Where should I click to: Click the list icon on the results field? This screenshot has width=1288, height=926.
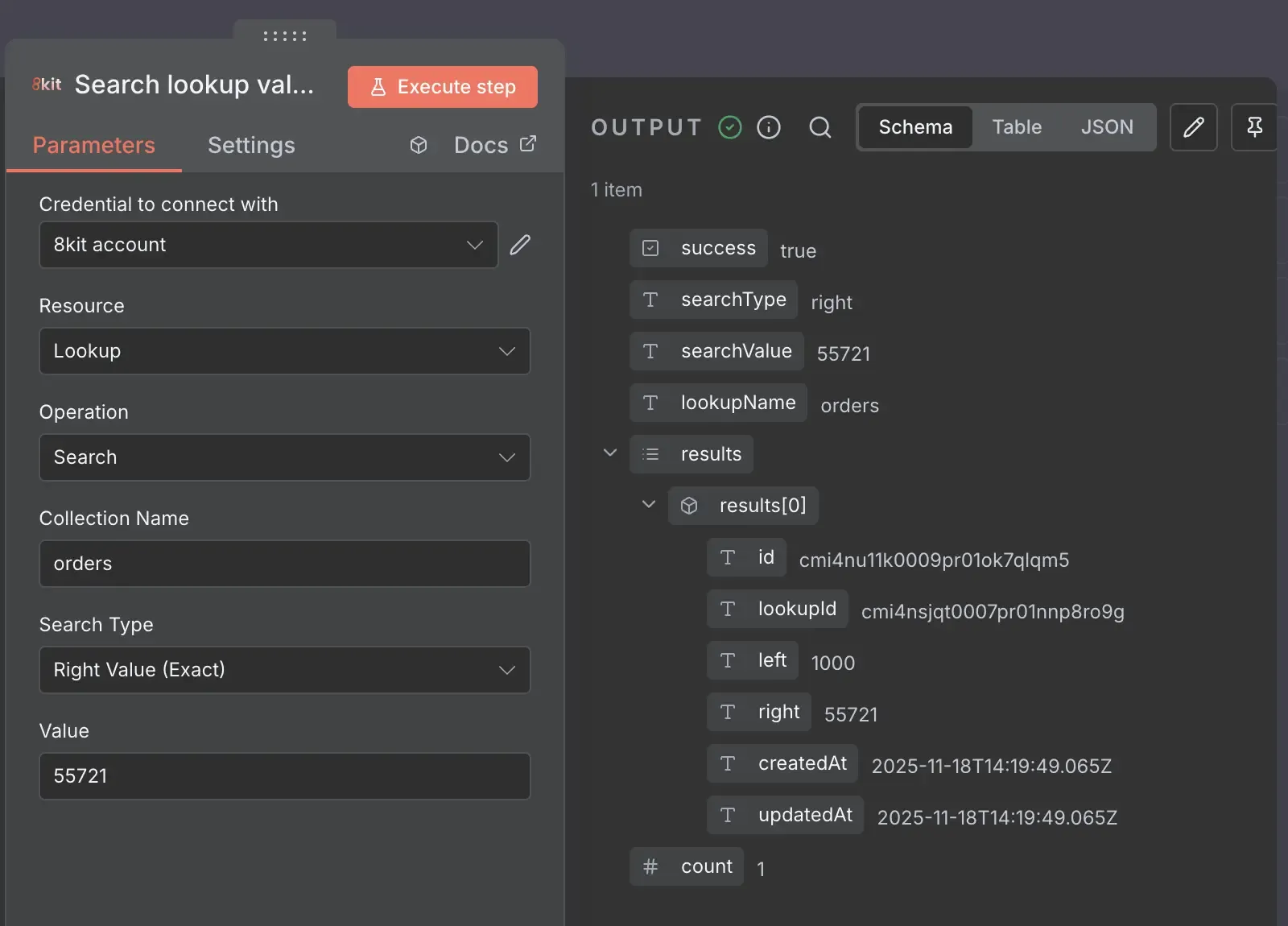pyautogui.click(x=650, y=454)
